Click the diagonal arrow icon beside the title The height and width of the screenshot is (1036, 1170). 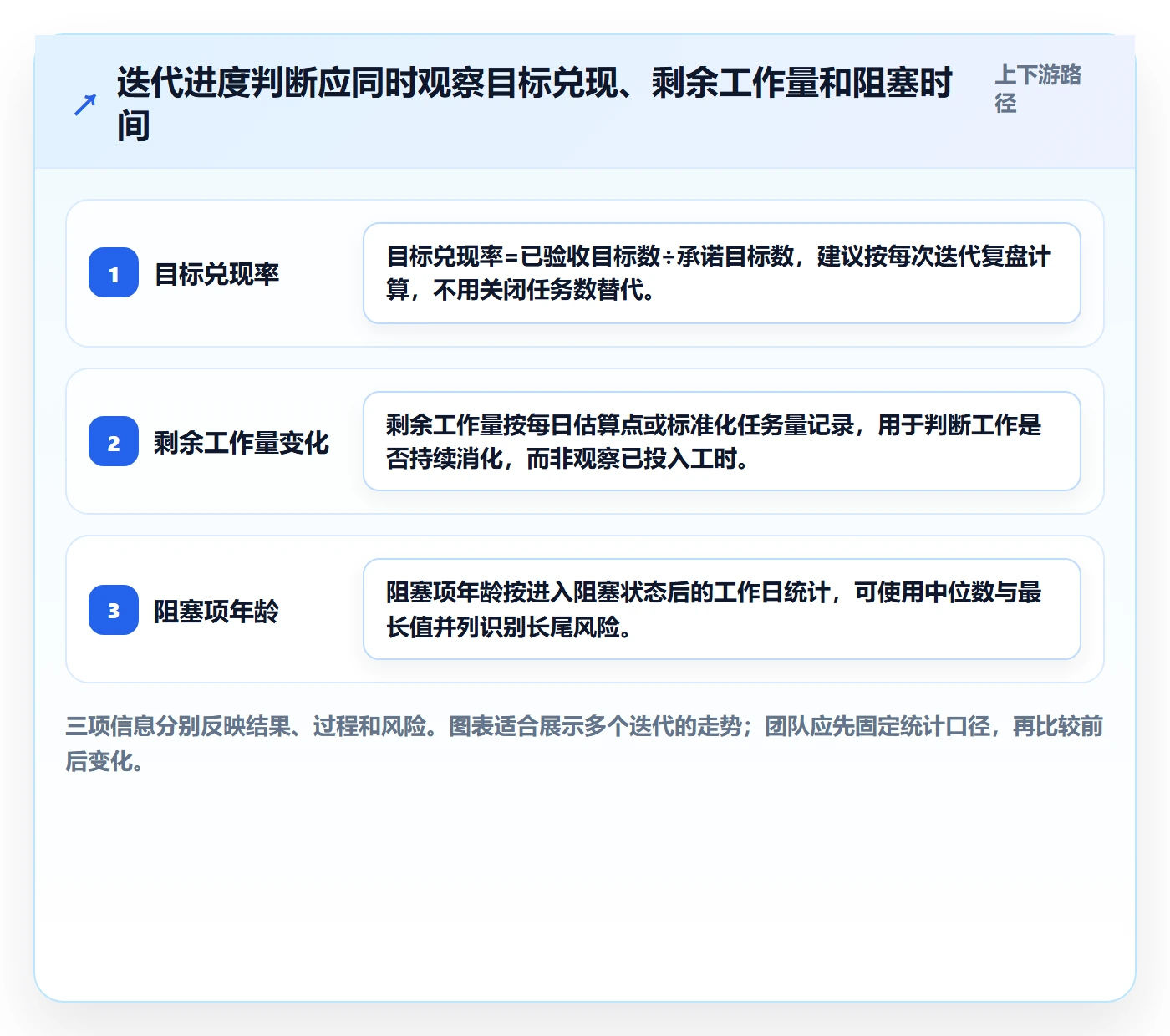pyautogui.click(x=85, y=105)
